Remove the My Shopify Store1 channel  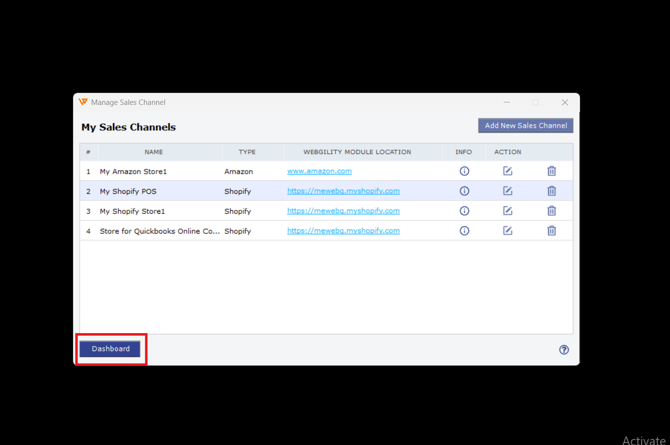pyautogui.click(x=551, y=211)
